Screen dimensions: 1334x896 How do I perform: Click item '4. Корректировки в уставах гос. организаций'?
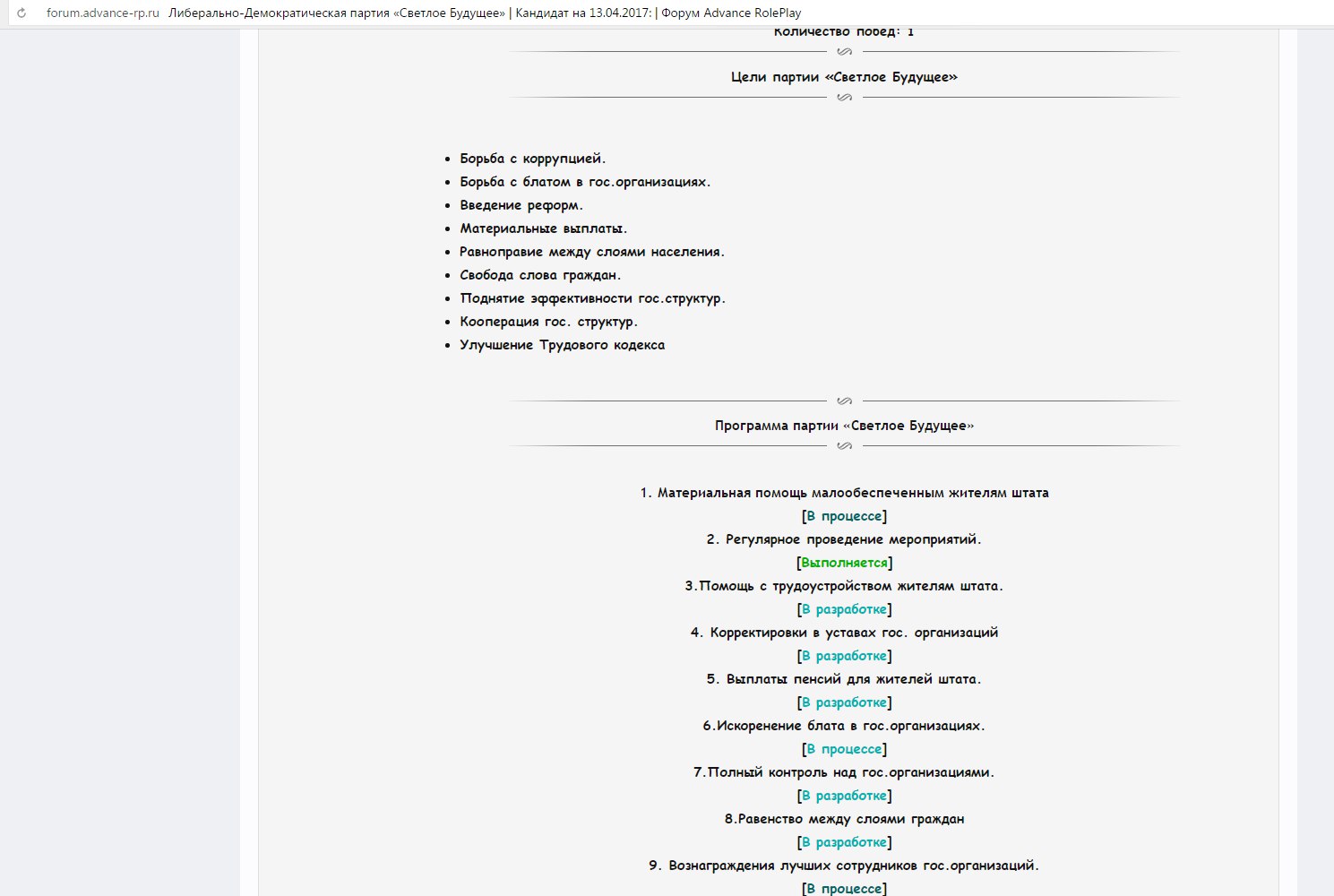click(x=844, y=633)
